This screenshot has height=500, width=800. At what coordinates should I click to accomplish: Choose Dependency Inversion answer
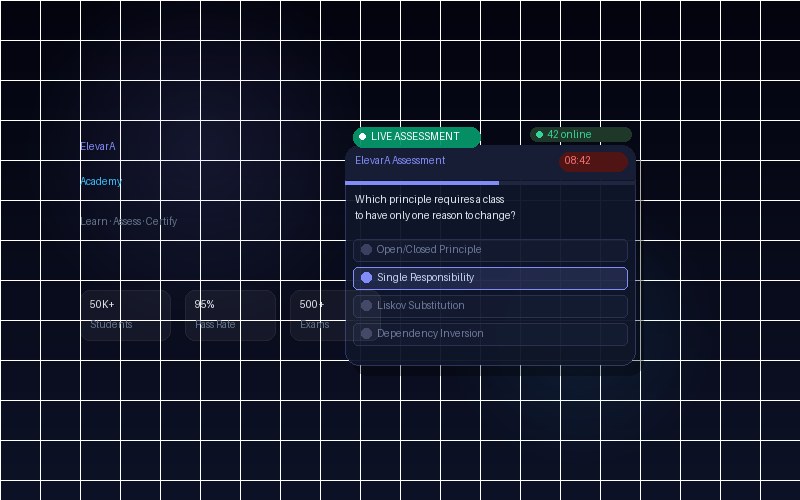490,334
